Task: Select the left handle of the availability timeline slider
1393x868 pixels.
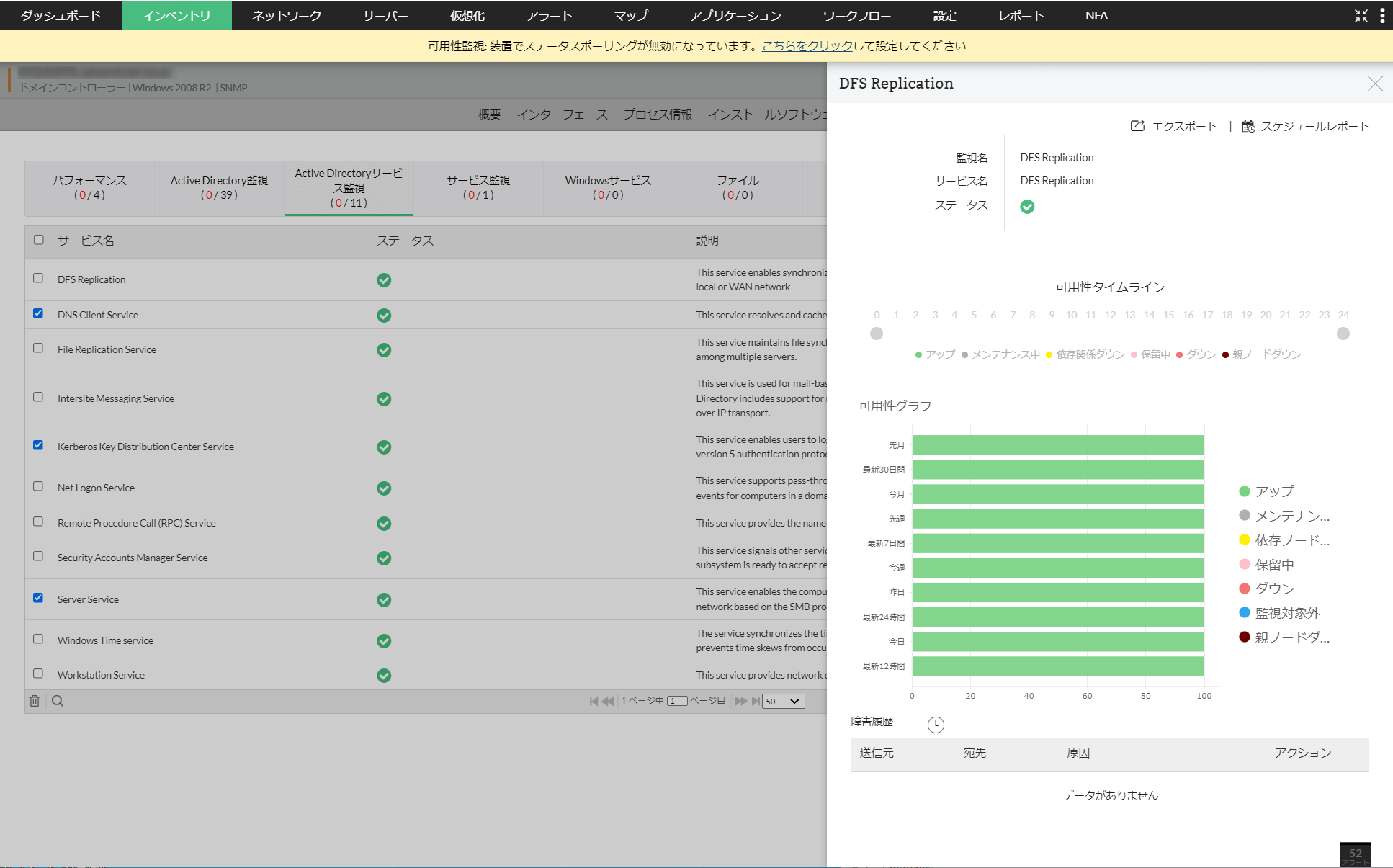Action: tap(877, 333)
